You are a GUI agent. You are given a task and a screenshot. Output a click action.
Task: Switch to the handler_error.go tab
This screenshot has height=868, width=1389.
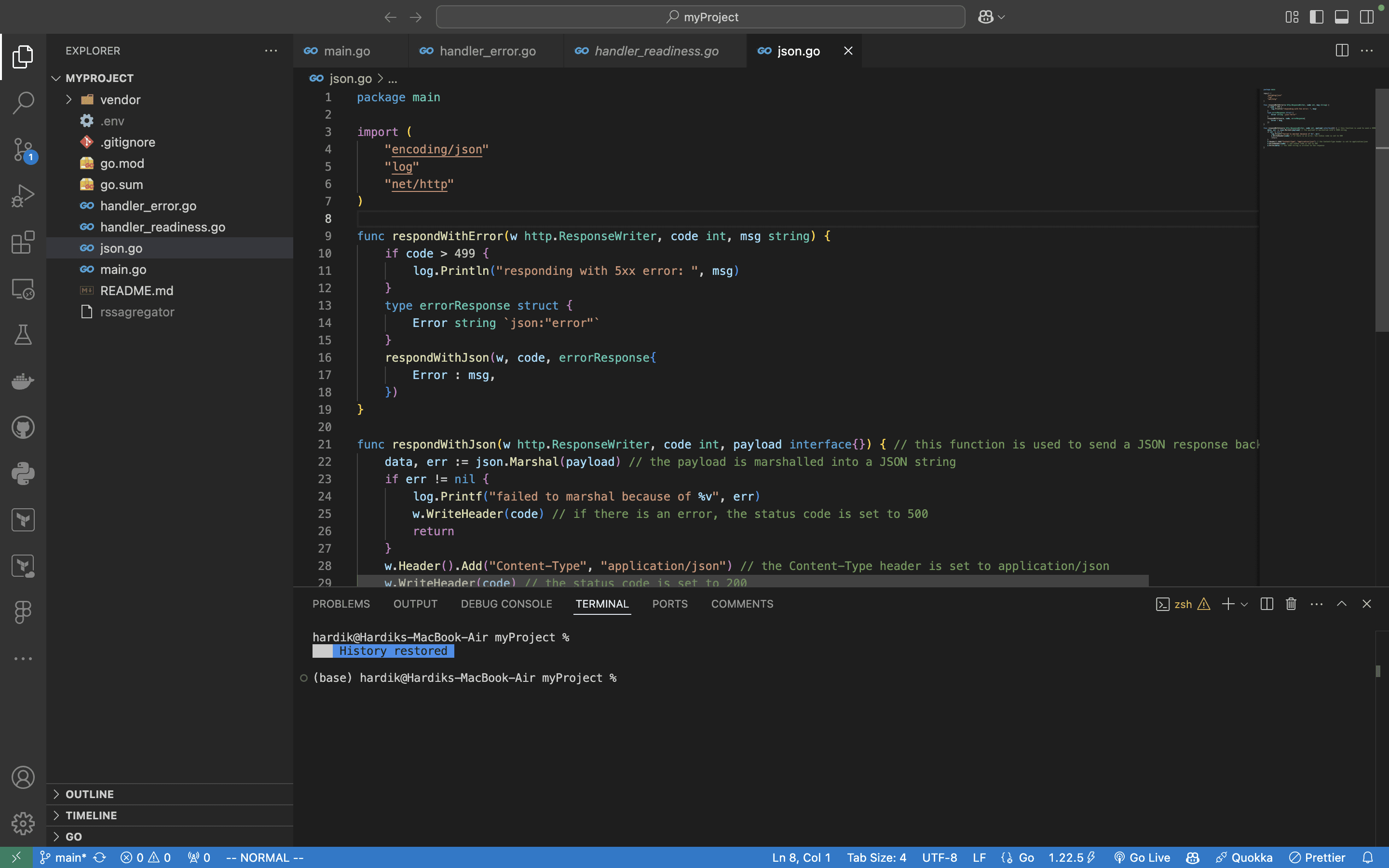(487, 51)
